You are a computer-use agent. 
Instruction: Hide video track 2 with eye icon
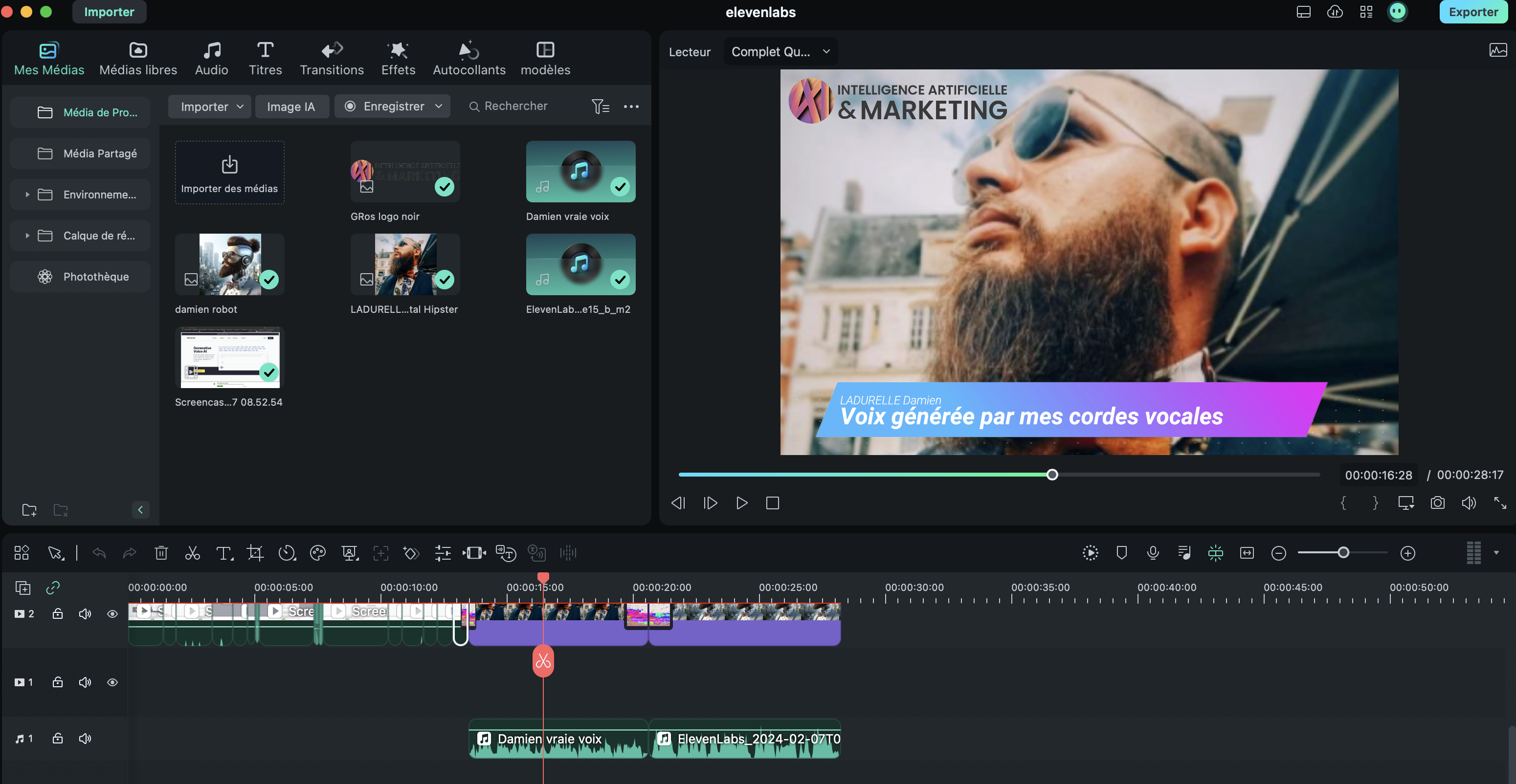click(112, 613)
